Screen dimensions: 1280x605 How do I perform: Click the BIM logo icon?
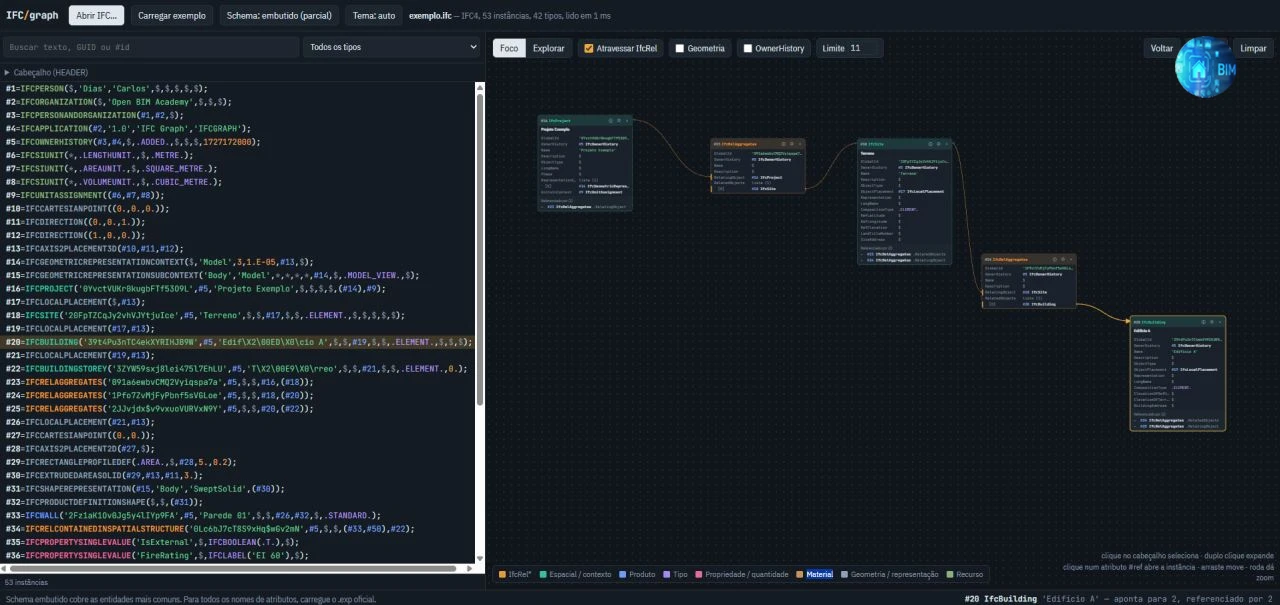pos(1205,66)
